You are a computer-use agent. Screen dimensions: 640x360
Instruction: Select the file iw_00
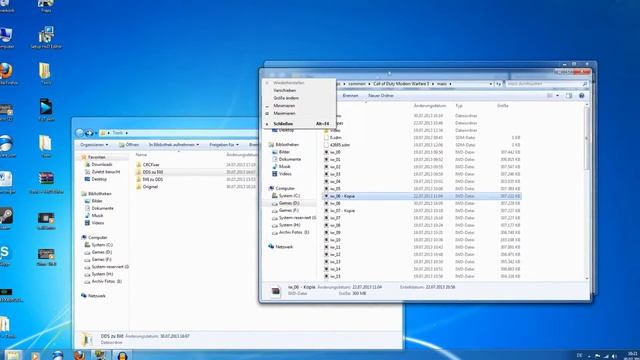335,152
